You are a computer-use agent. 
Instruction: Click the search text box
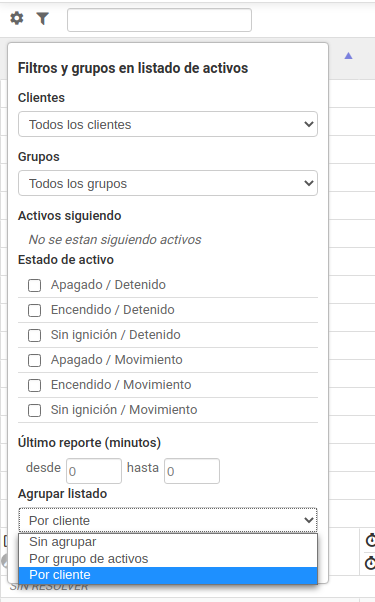pyautogui.click(x=159, y=20)
